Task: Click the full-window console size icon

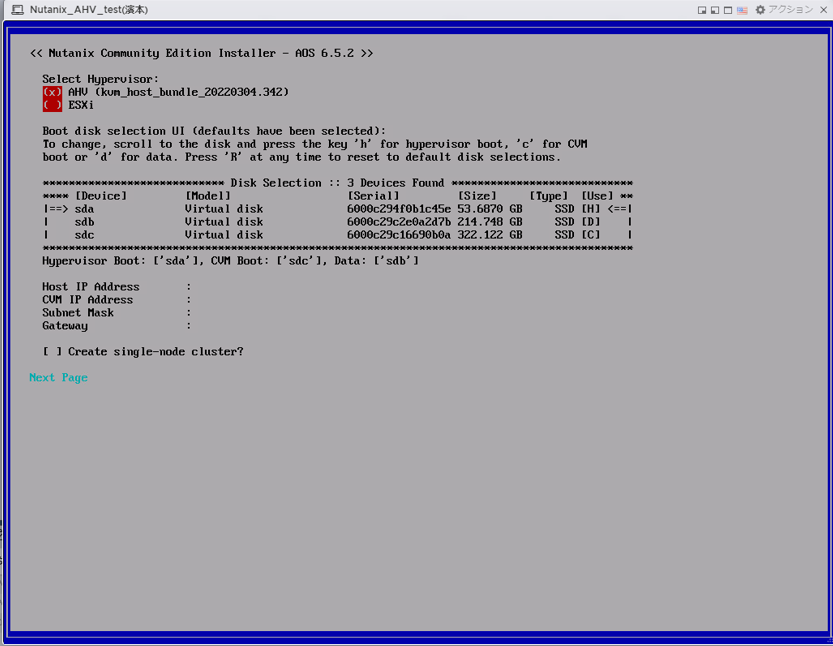Action: [728, 10]
